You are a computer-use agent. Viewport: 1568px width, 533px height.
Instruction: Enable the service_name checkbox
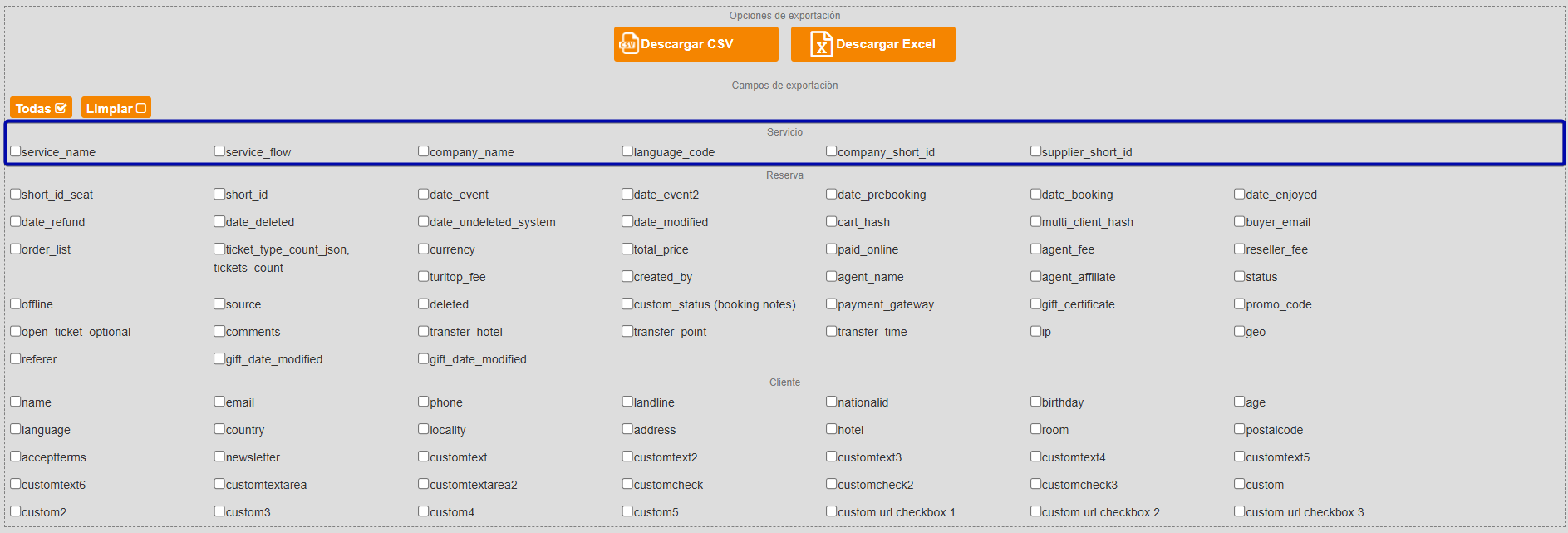[16, 151]
